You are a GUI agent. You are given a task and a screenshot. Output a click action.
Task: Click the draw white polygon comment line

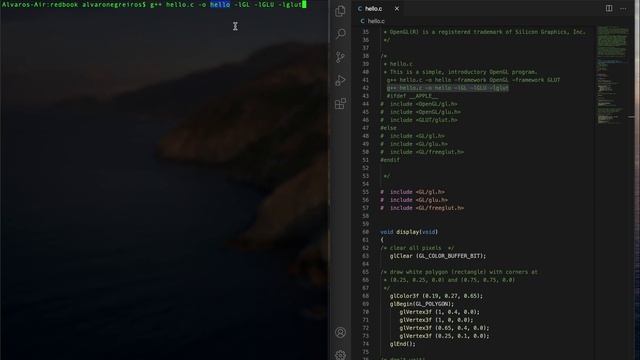tap(459, 272)
